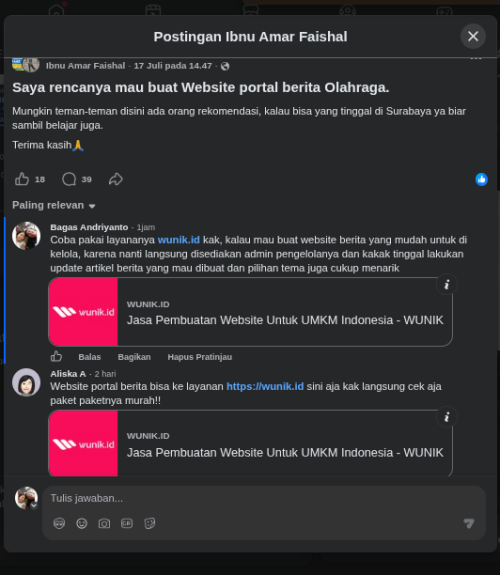Share the post using arrow icon
The image size is (500, 575).
pyautogui.click(x=116, y=179)
